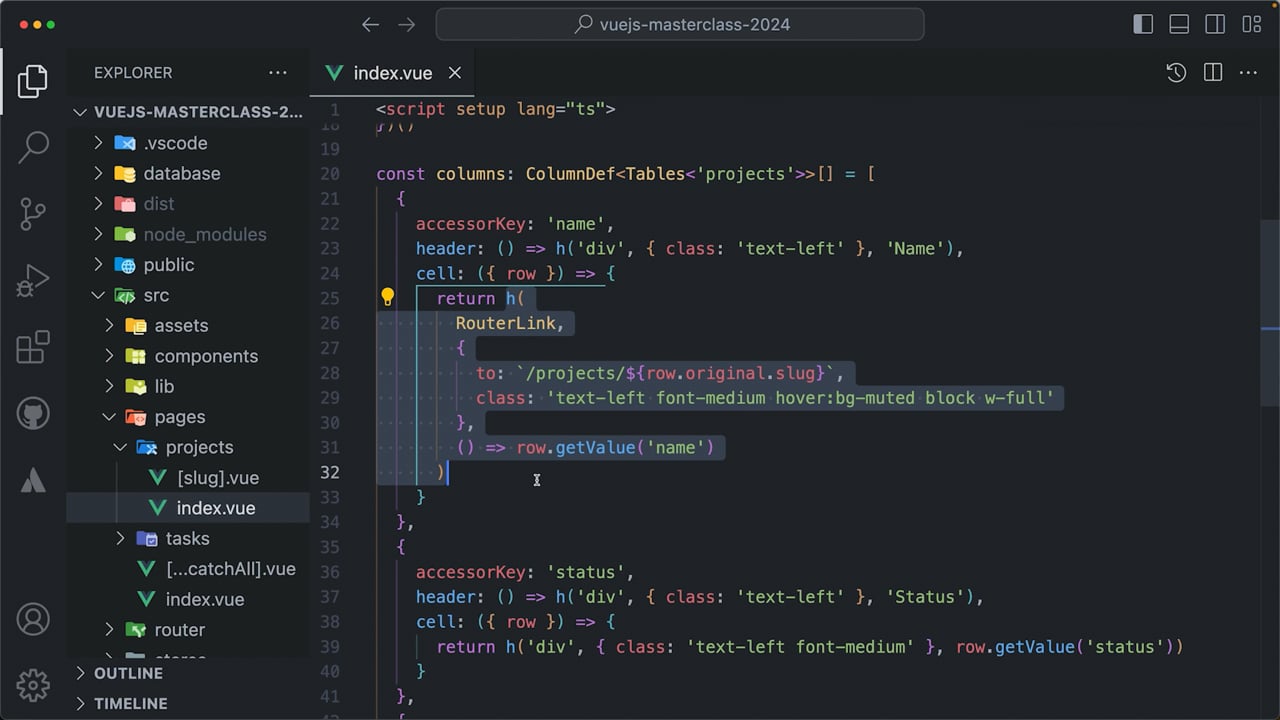Expand the router folder
The width and height of the screenshot is (1280, 720).
(188, 630)
